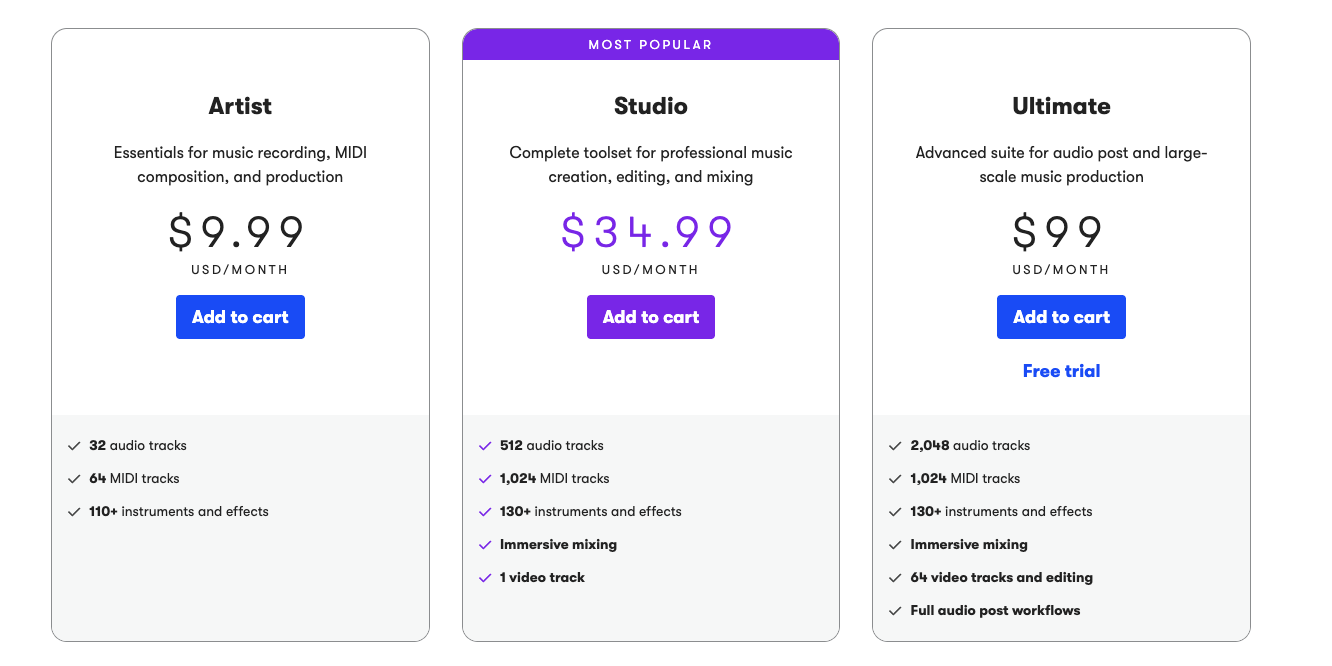Image resolution: width=1332 pixels, height=666 pixels.
Task: Click the Studio plan heading
Action: (x=651, y=106)
